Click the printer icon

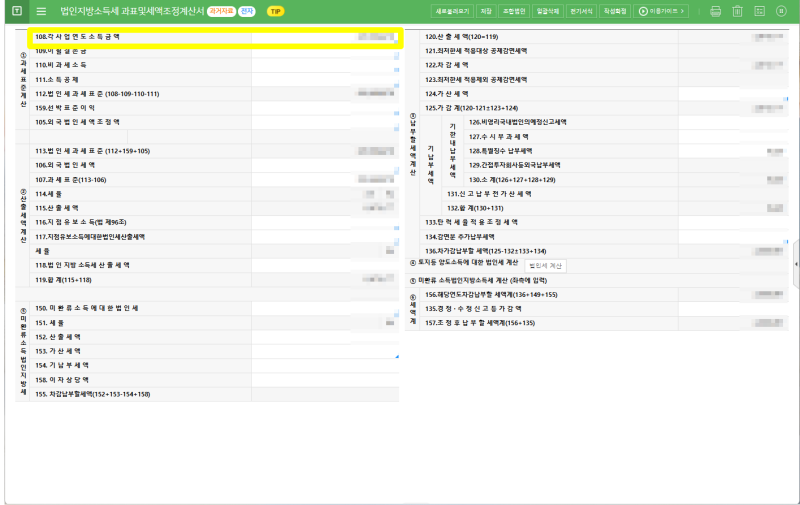[715, 11]
